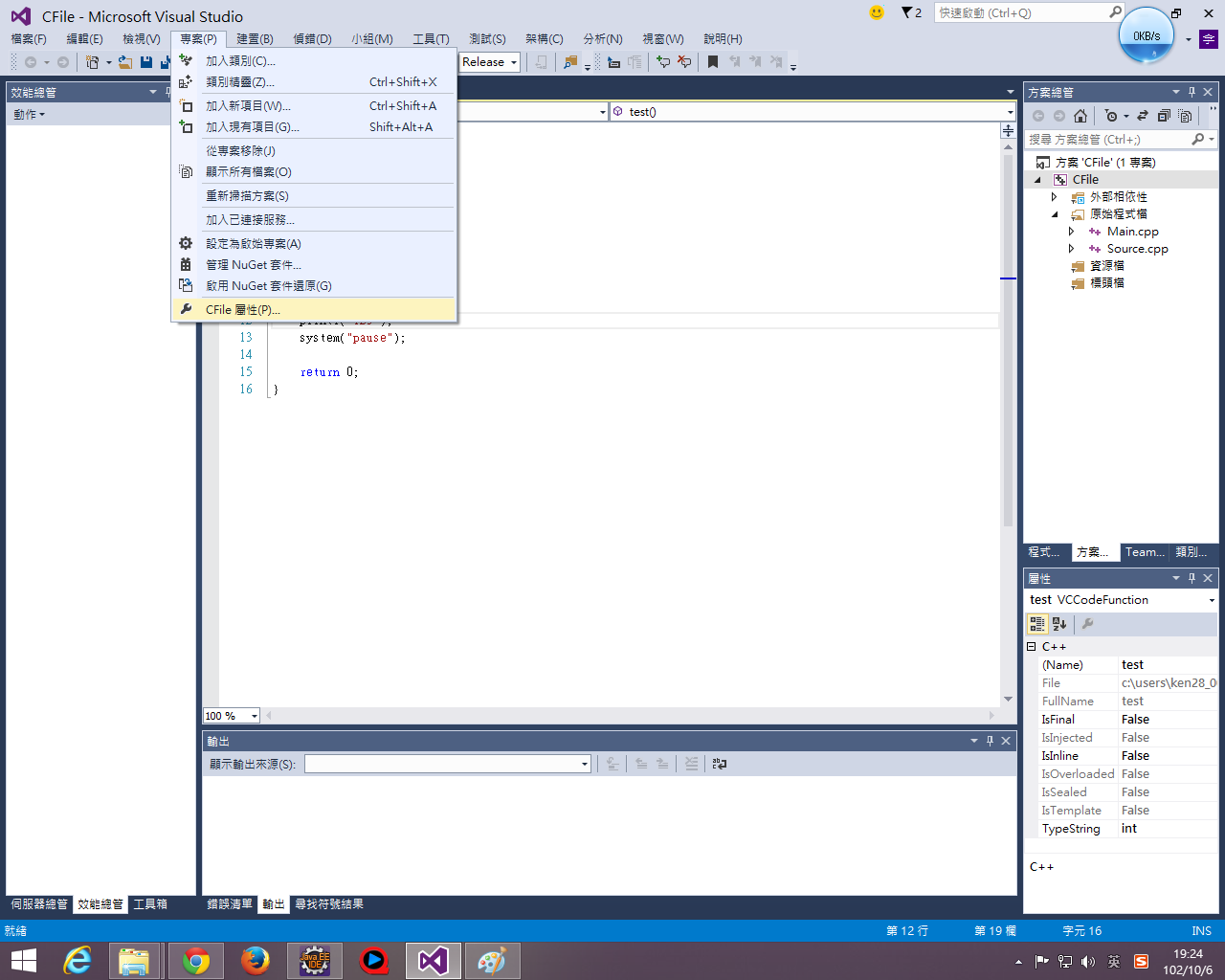1225x980 pixels.
Task: Click Sync with active document icon
Action: [x=1143, y=116]
